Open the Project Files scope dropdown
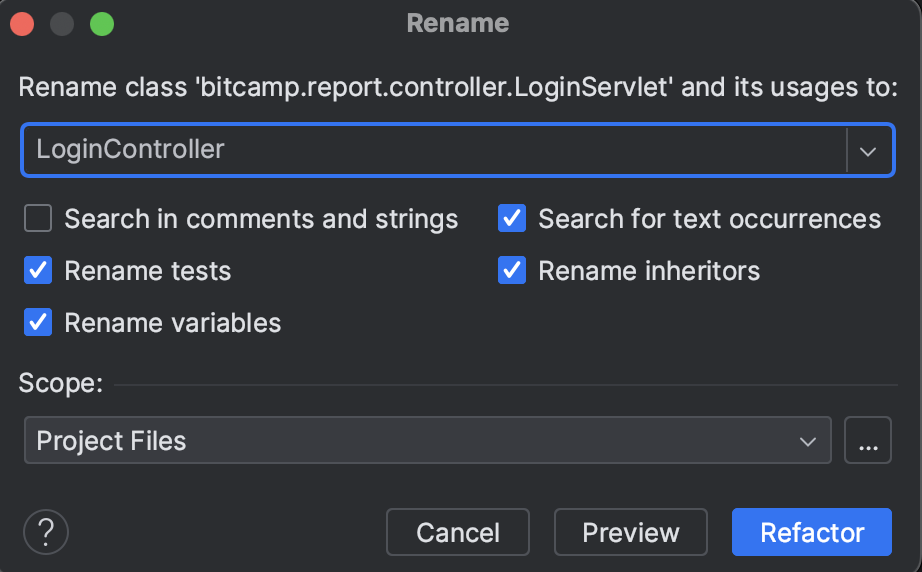This screenshot has width=922, height=572. tap(427, 440)
